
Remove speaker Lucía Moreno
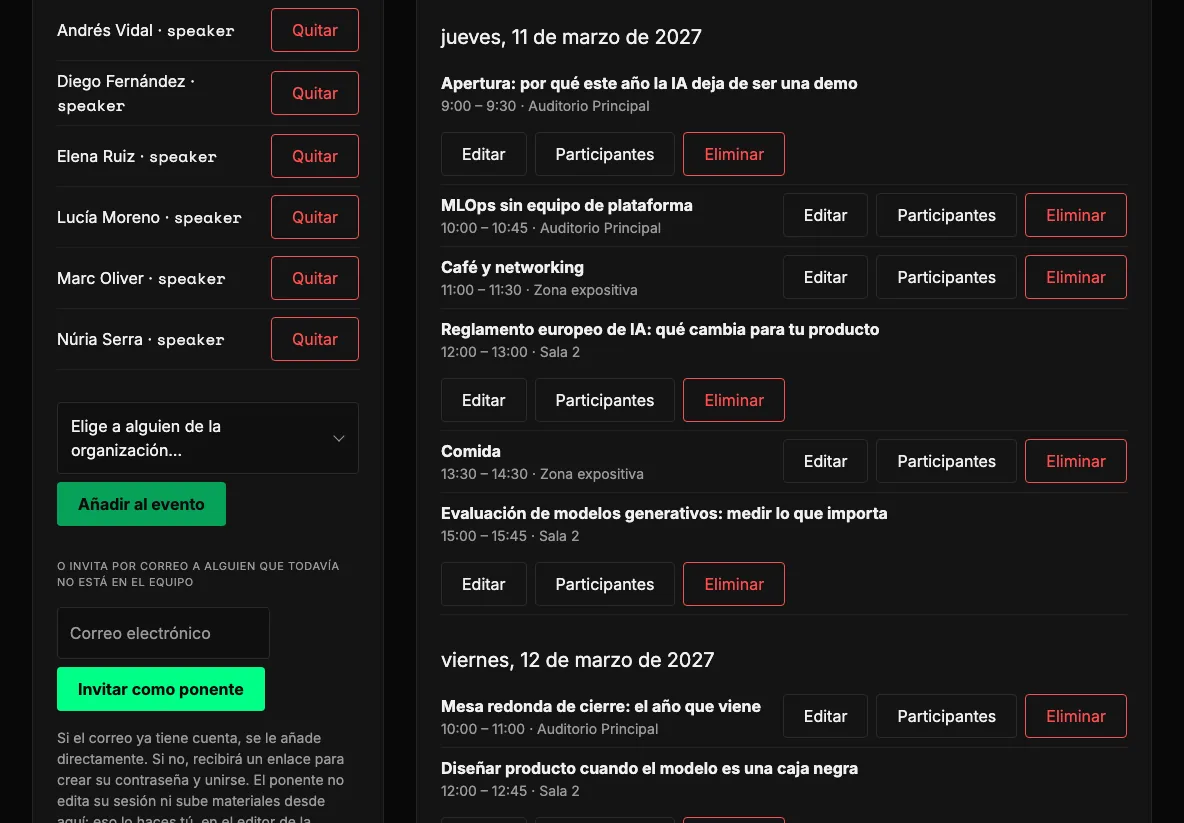[315, 217]
